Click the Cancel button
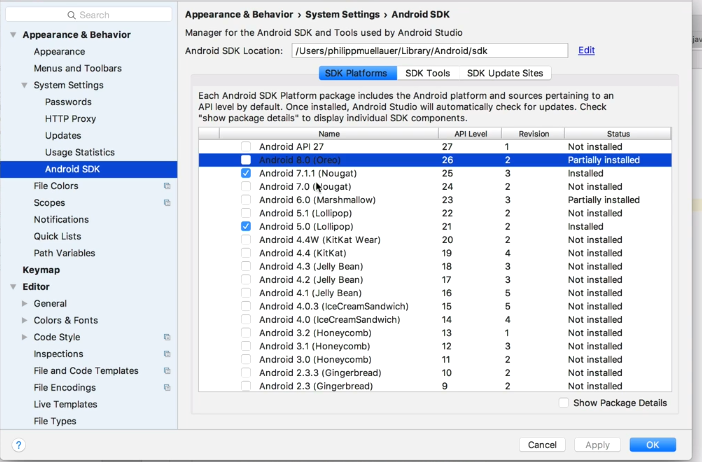 pyautogui.click(x=542, y=445)
